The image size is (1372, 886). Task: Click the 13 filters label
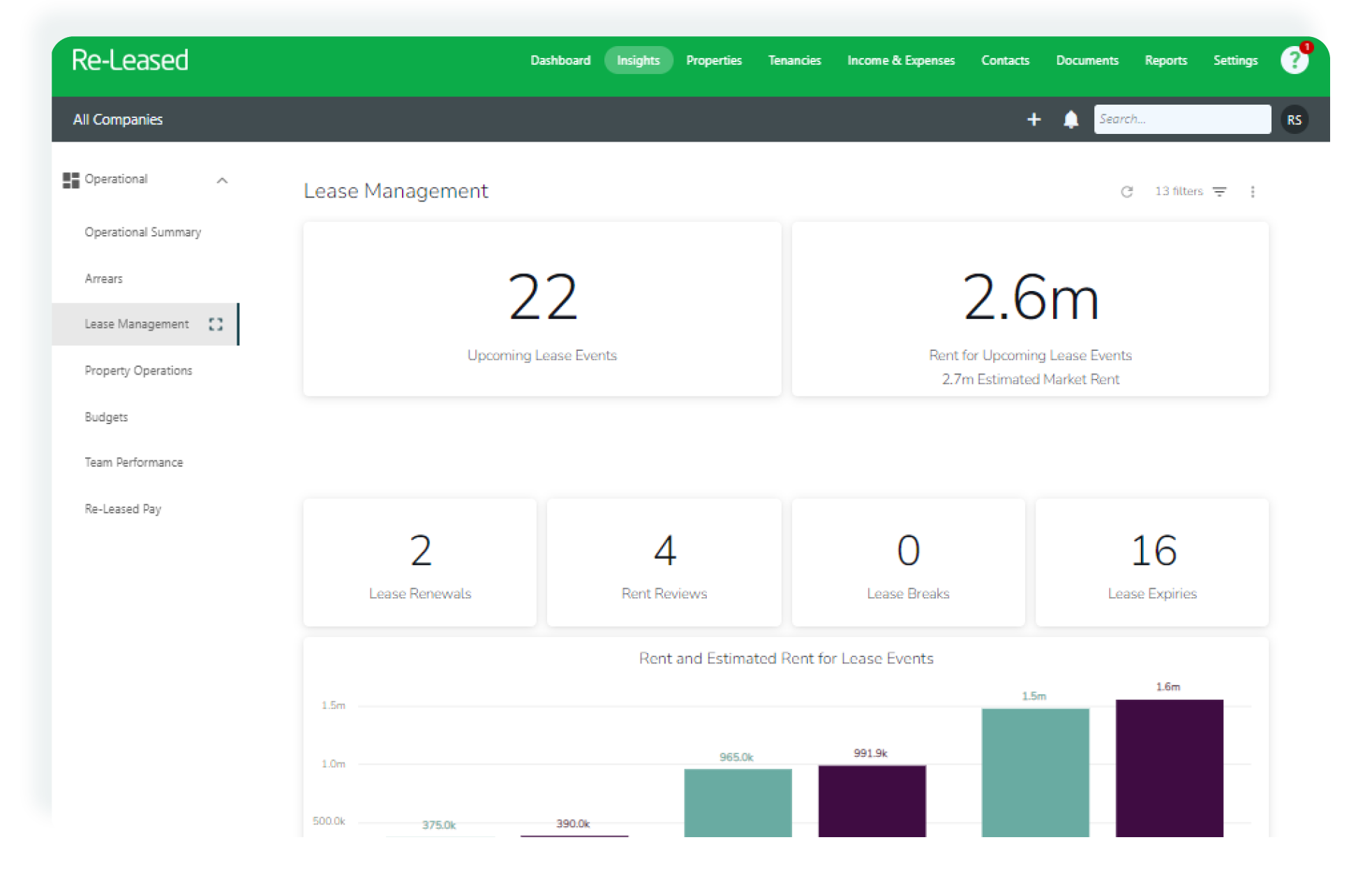pos(1179,192)
